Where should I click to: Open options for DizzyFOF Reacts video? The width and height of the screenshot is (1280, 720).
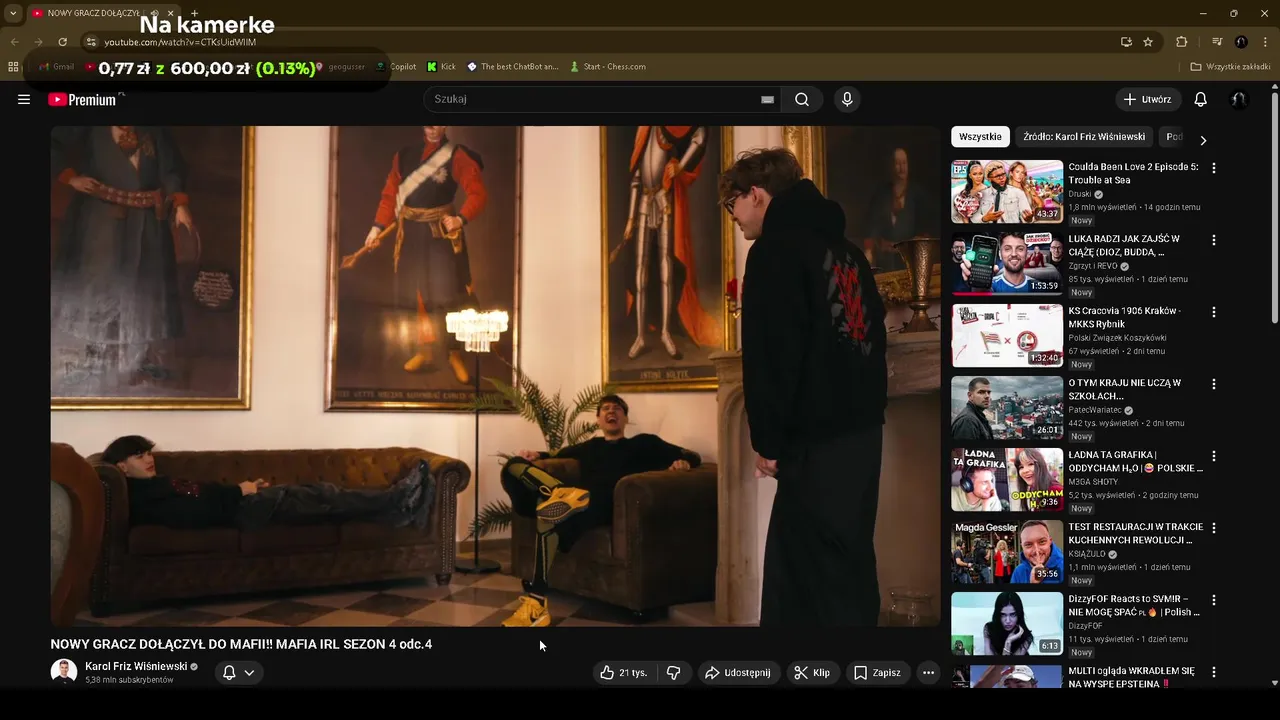click(x=1214, y=600)
